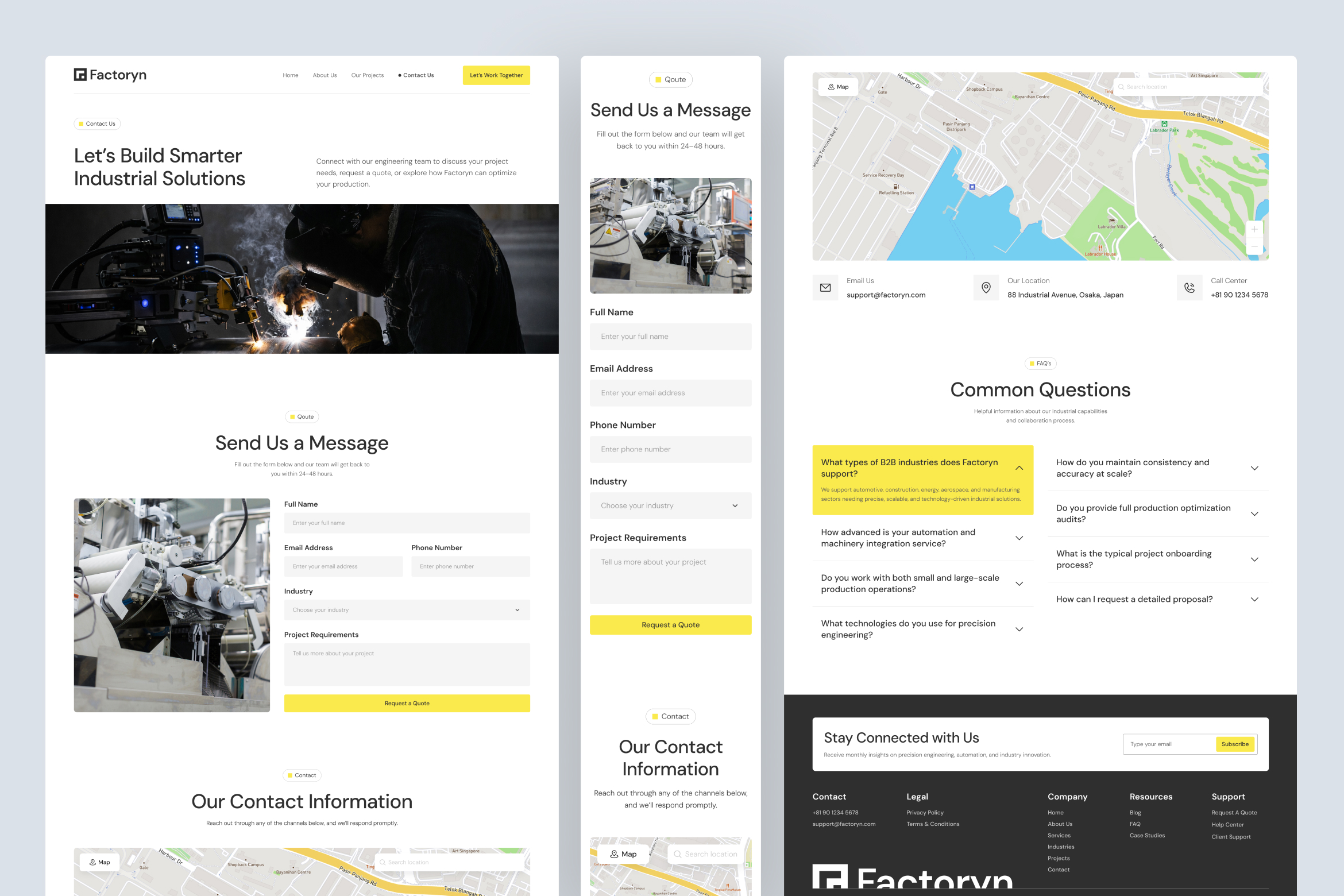The image size is (1344, 896).
Task: Click the location pin icon
Action: coord(986,288)
